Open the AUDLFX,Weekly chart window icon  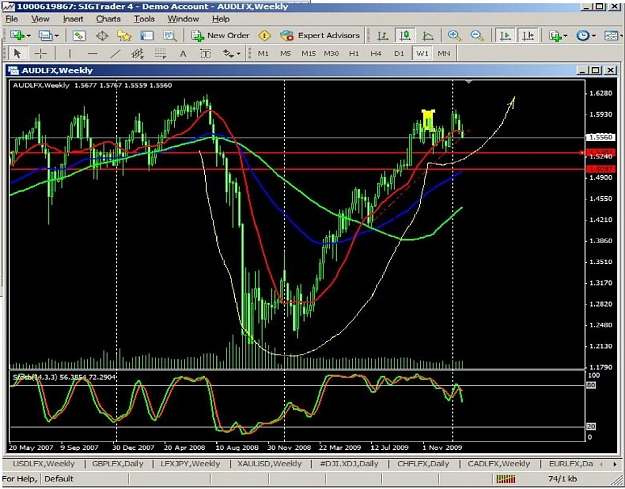pos(14,71)
